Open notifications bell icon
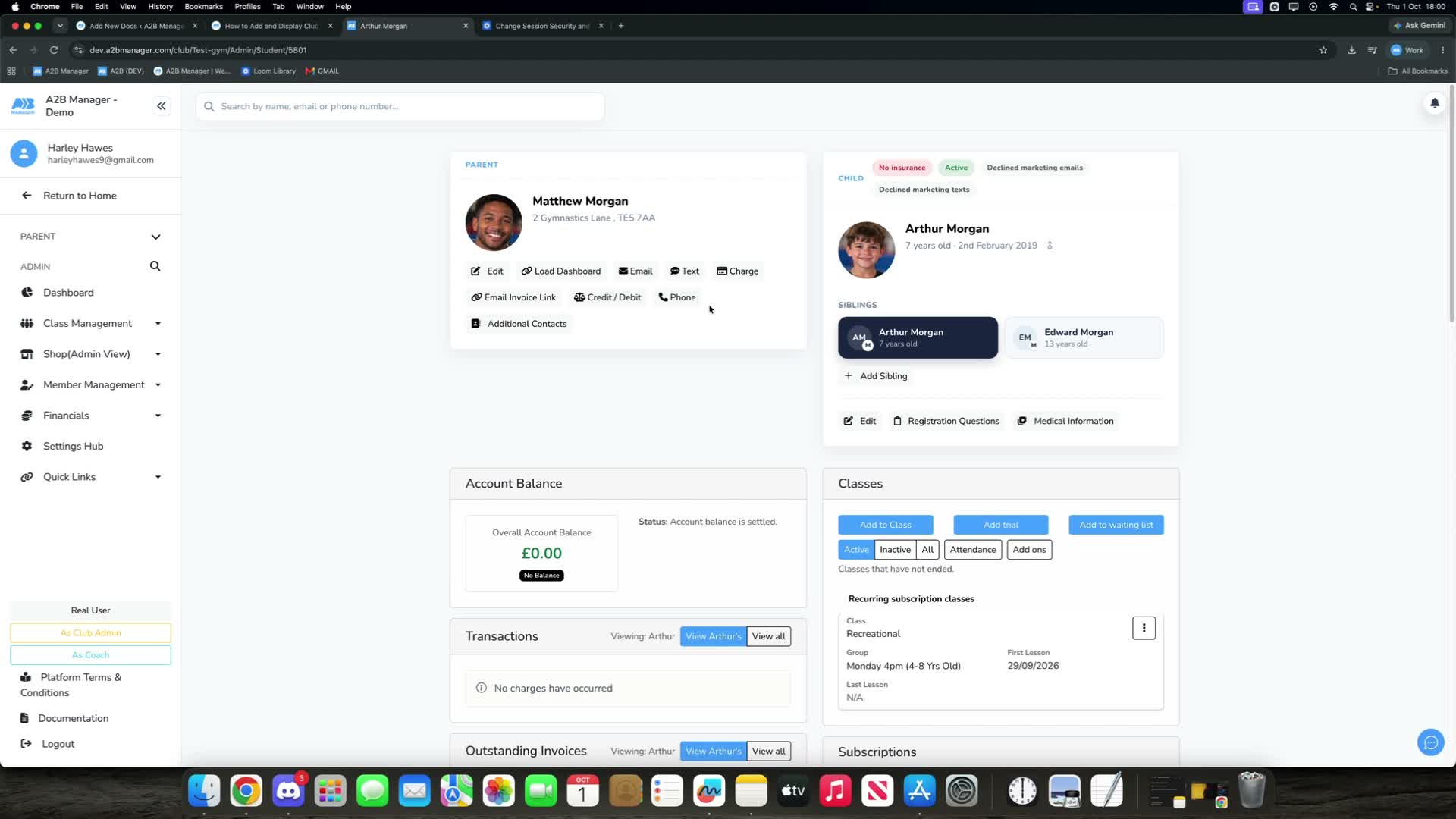This screenshot has height=819, width=1456. (x=1434, y=103)
